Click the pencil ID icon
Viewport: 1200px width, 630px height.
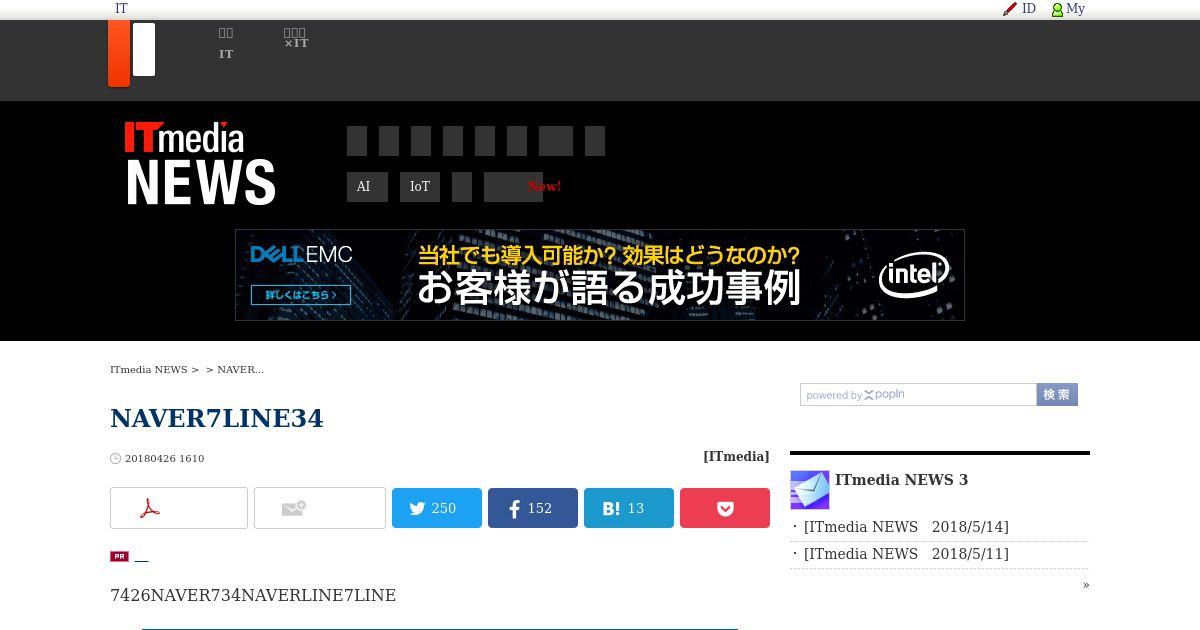pos(1010,9)
